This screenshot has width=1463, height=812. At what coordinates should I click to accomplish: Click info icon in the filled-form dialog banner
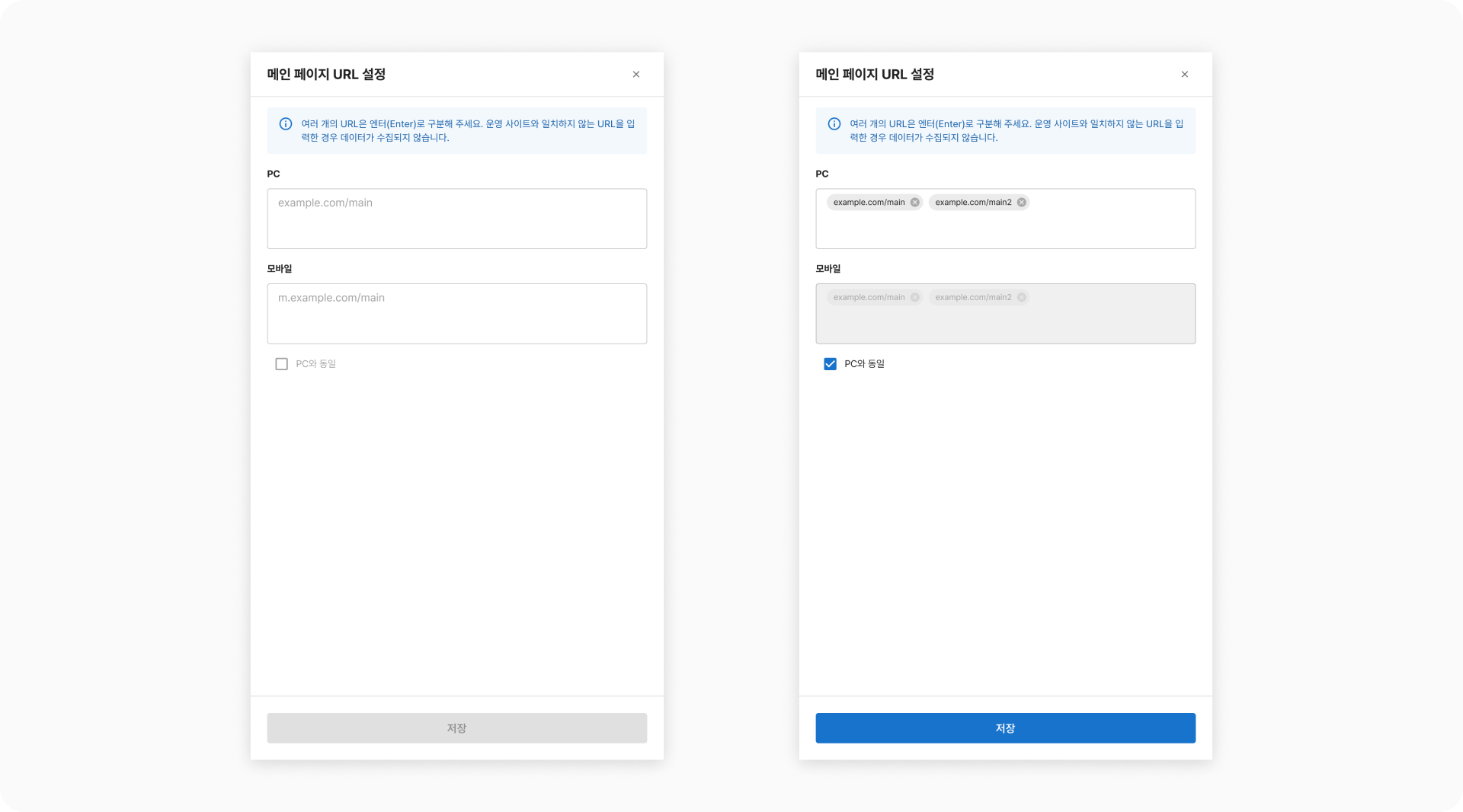(834, 124)
